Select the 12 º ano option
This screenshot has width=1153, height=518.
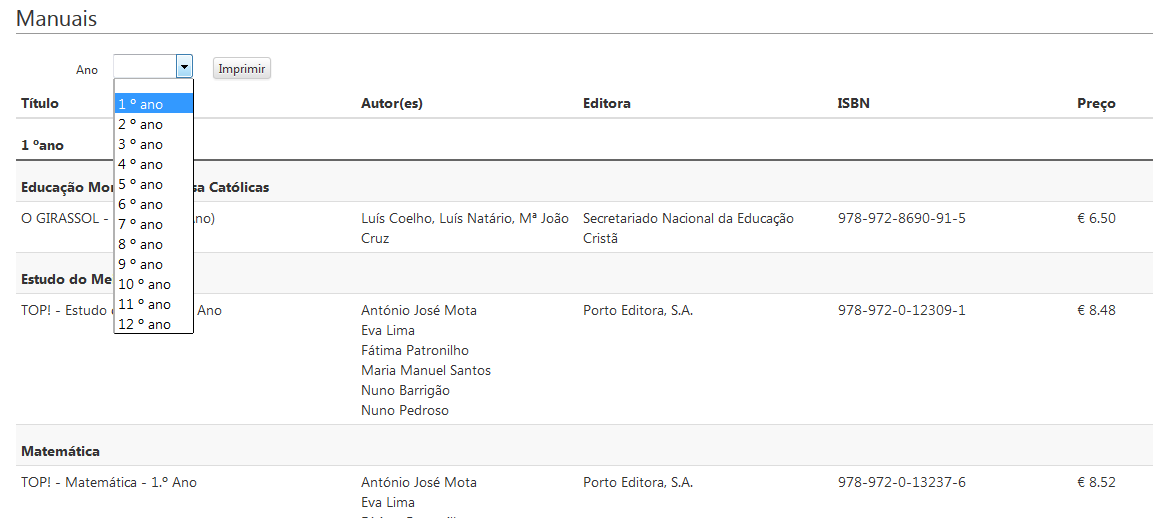tap(152, 324)
